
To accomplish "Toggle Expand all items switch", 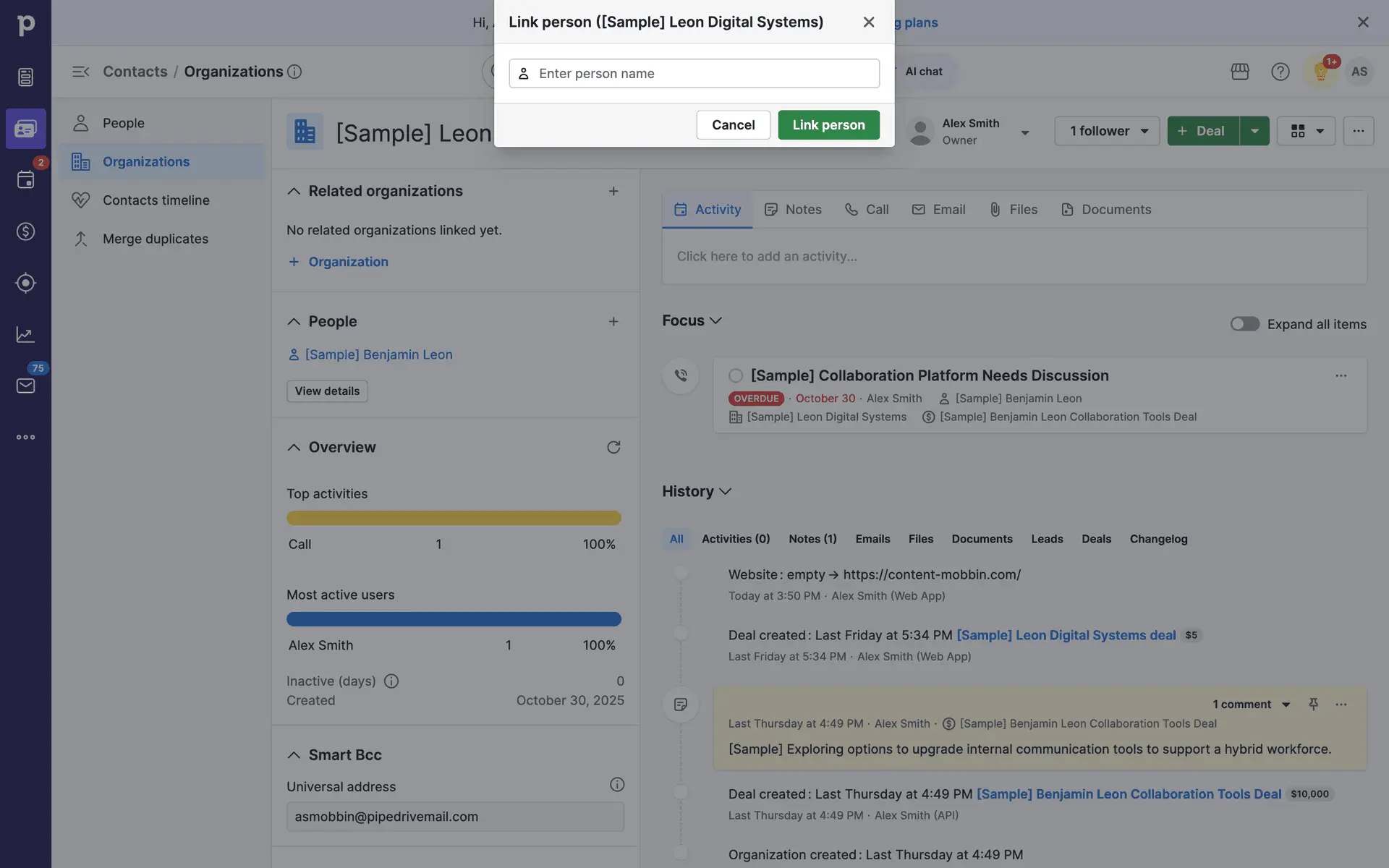I will click(x=1244, y=324).
